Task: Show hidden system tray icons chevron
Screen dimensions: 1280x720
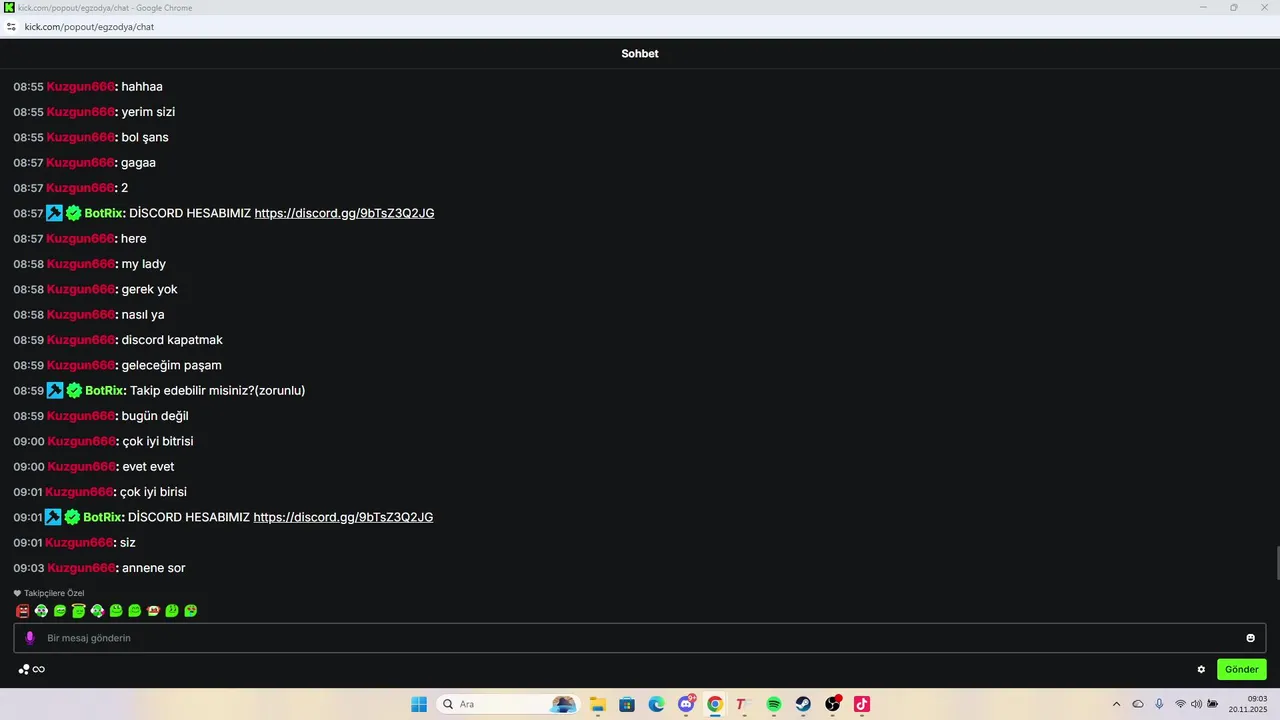Action: click(1116, 704)
